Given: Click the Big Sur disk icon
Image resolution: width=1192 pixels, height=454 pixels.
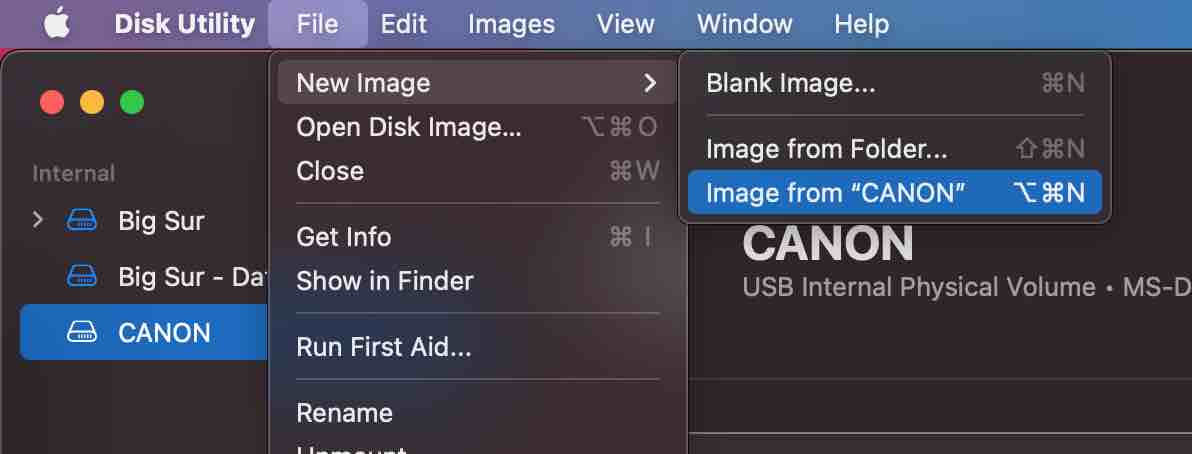Looking at the screenshot, I should [x=81, y=221].
